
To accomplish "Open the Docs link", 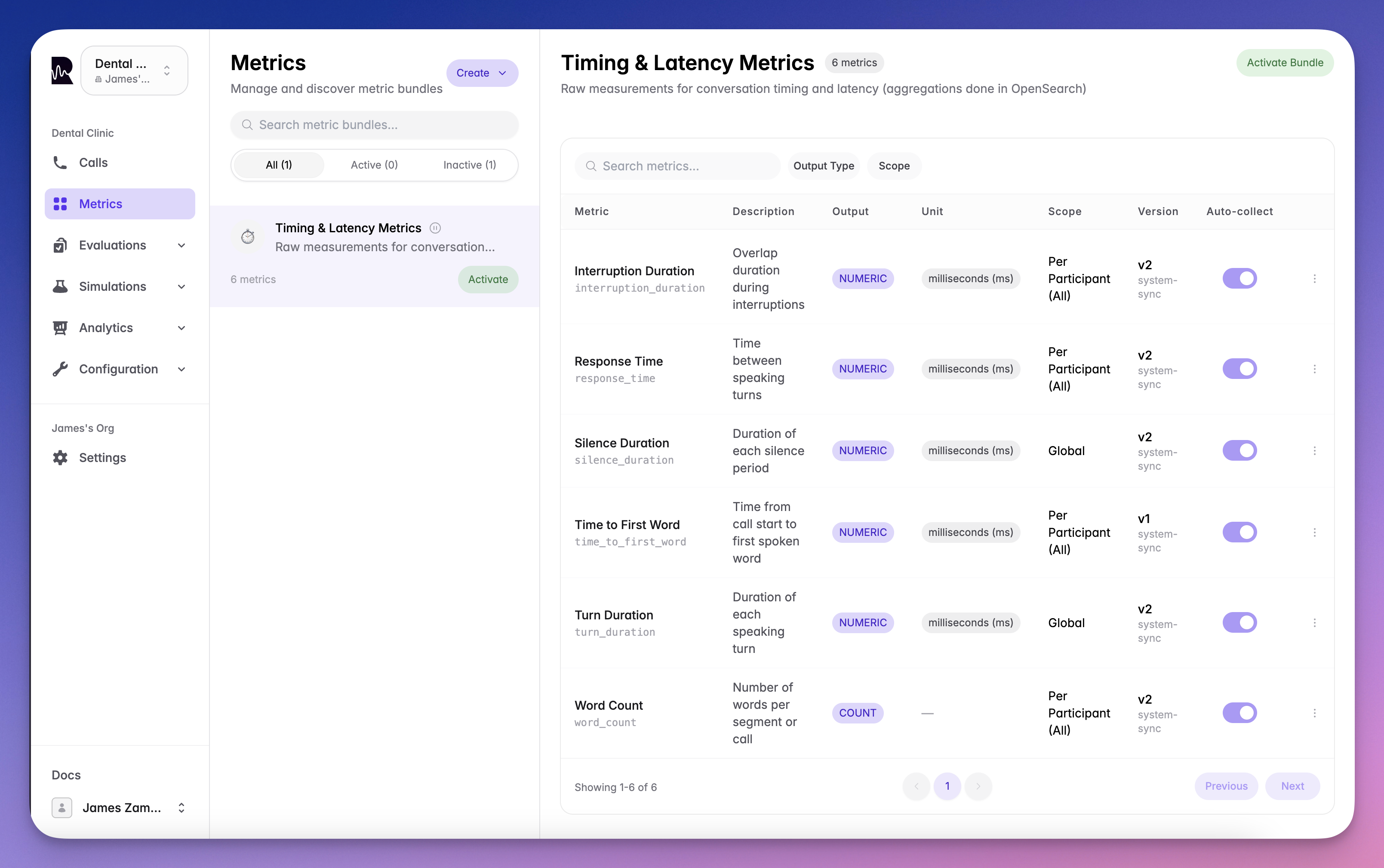I will pos(66,775).
